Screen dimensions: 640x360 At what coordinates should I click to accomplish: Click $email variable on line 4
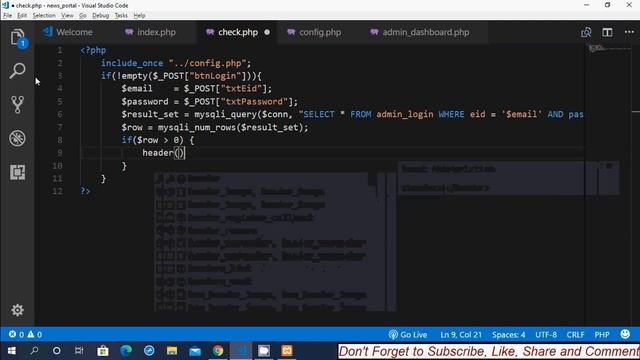point(137,89)
